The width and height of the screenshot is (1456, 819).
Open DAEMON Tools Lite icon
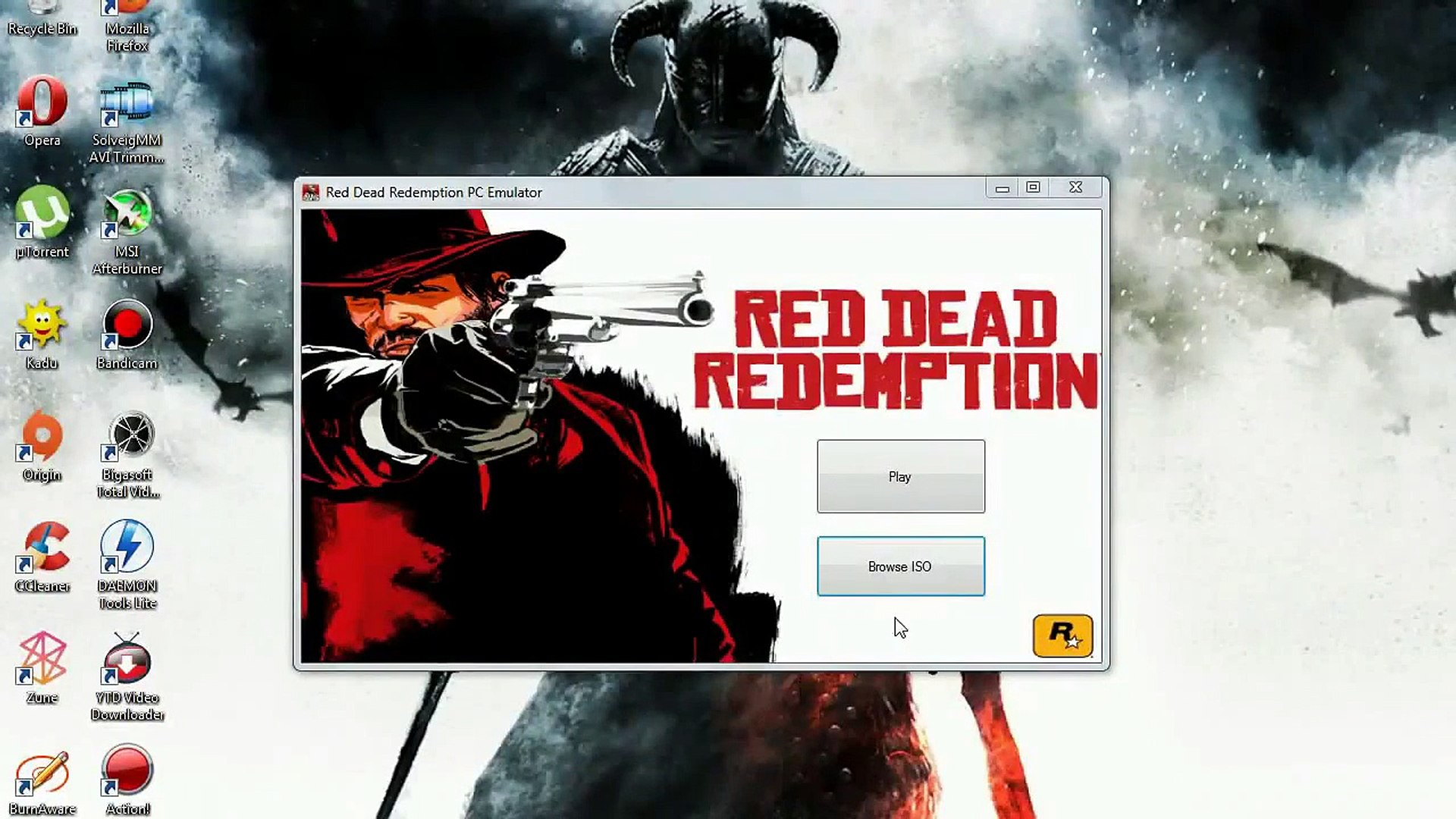click(127, 549)
